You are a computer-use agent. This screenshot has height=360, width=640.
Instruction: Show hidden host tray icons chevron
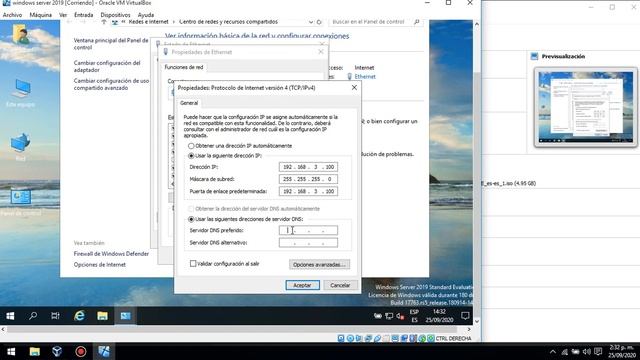coord(553,351)
